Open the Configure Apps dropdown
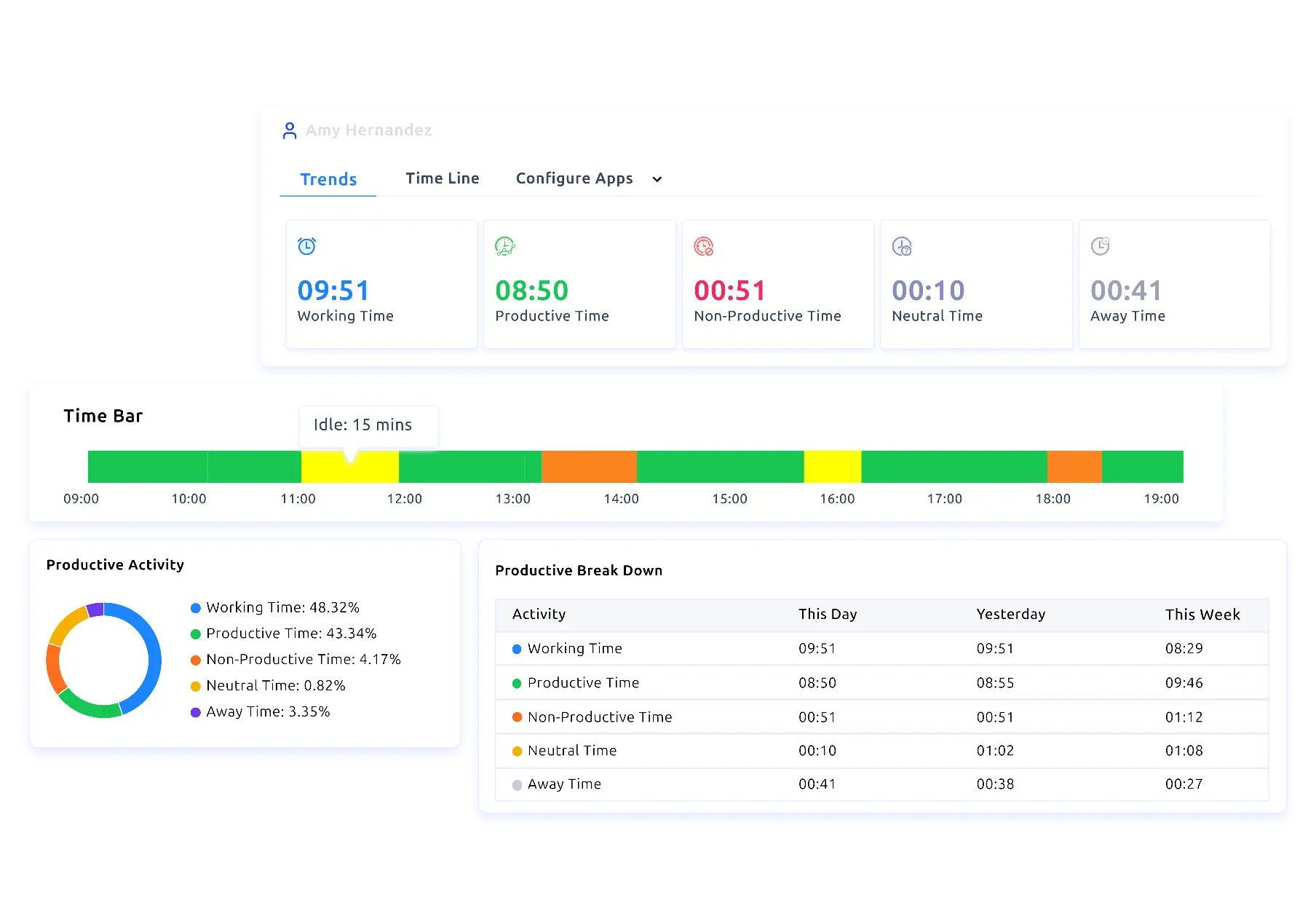This screenshot has height=919, width=1316. point(588,178)
